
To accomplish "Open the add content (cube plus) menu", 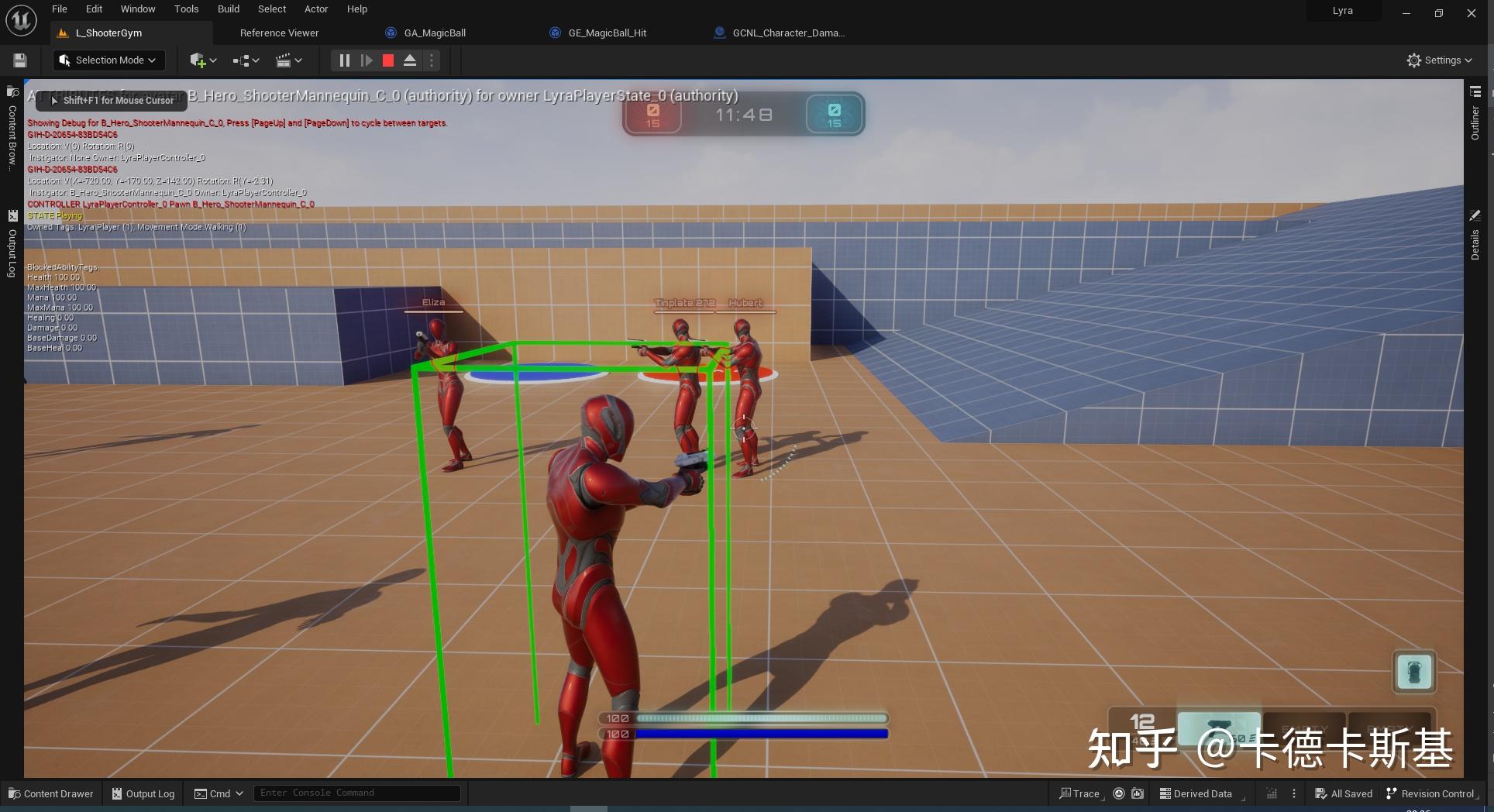I will (203, 60).
